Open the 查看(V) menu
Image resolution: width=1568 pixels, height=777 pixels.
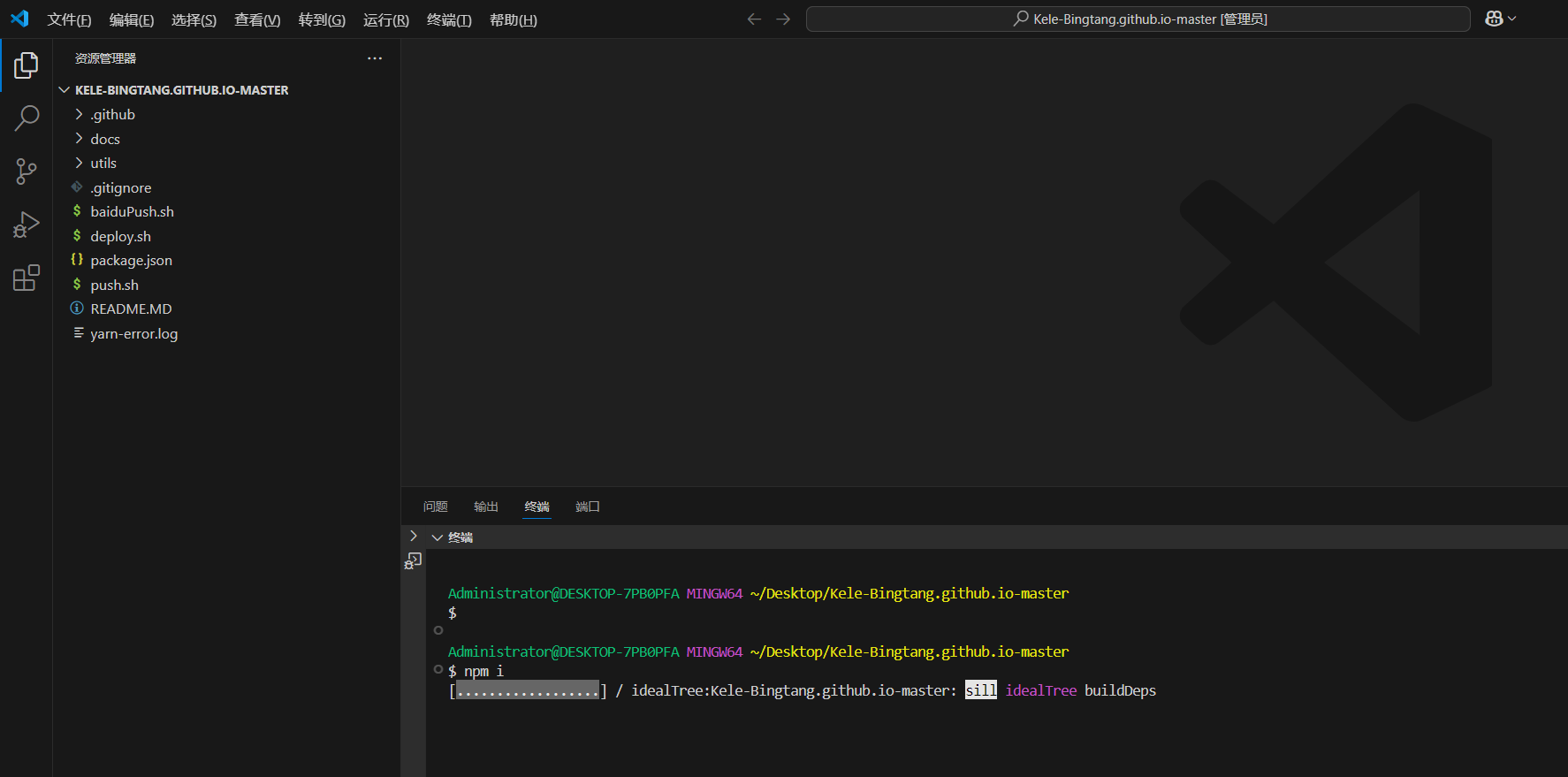click(x=257, y=19)
